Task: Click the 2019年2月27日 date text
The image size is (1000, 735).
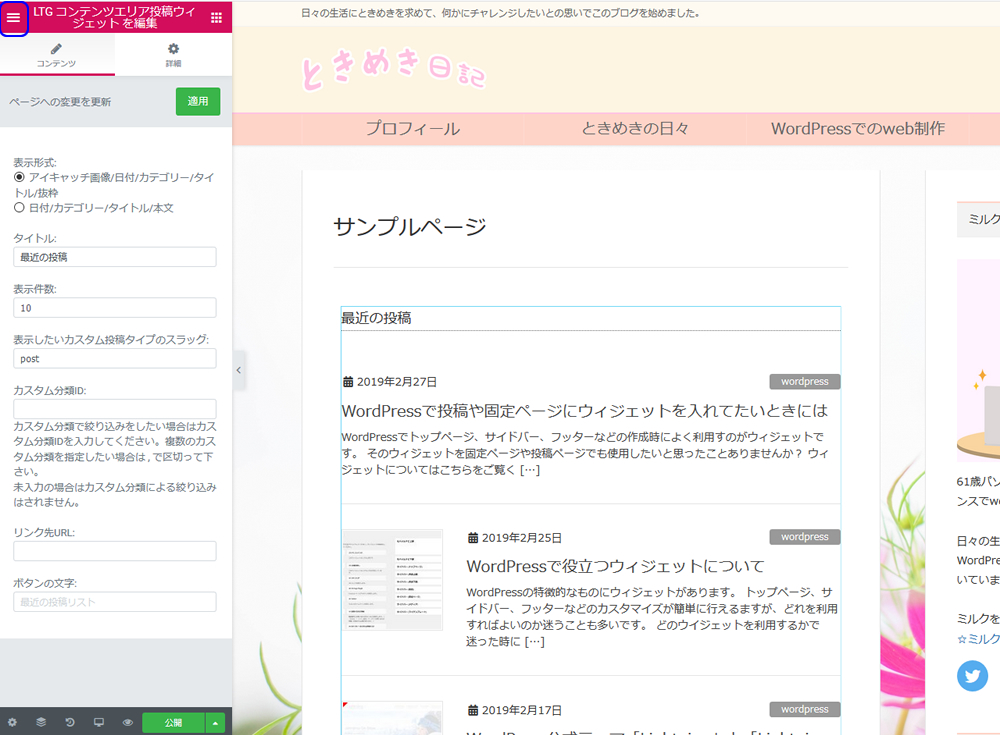Action: click(x=397, y=382)
